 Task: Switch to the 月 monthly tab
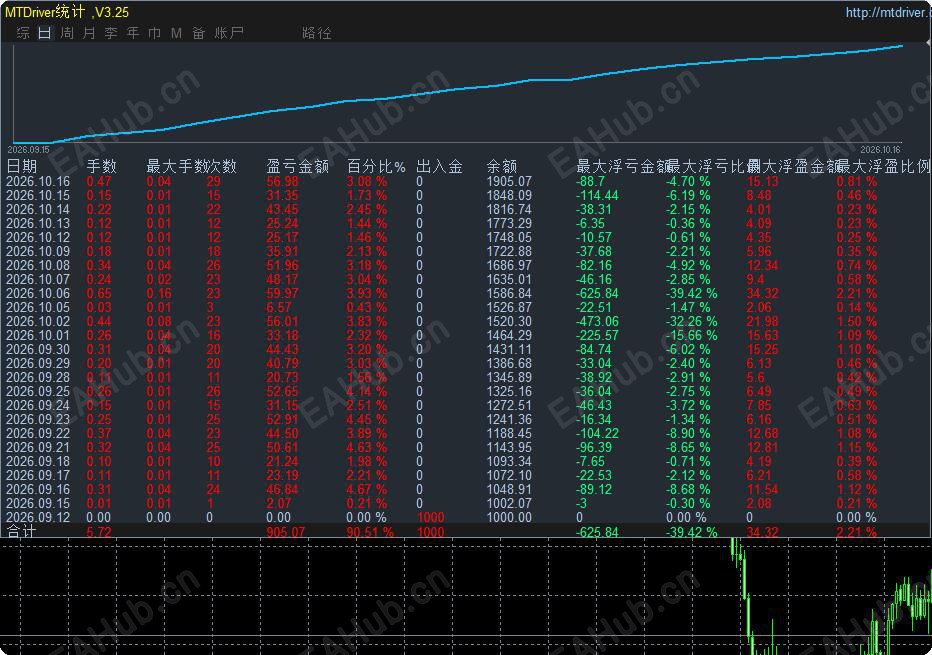point(89,33)
